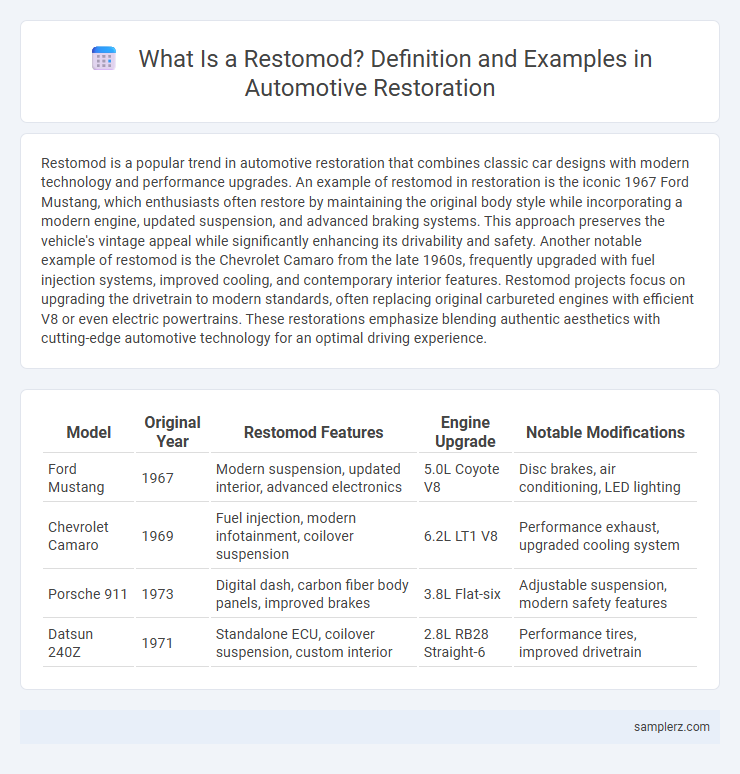
Task: Select the Original Year column header
Action: pos(172,432)
